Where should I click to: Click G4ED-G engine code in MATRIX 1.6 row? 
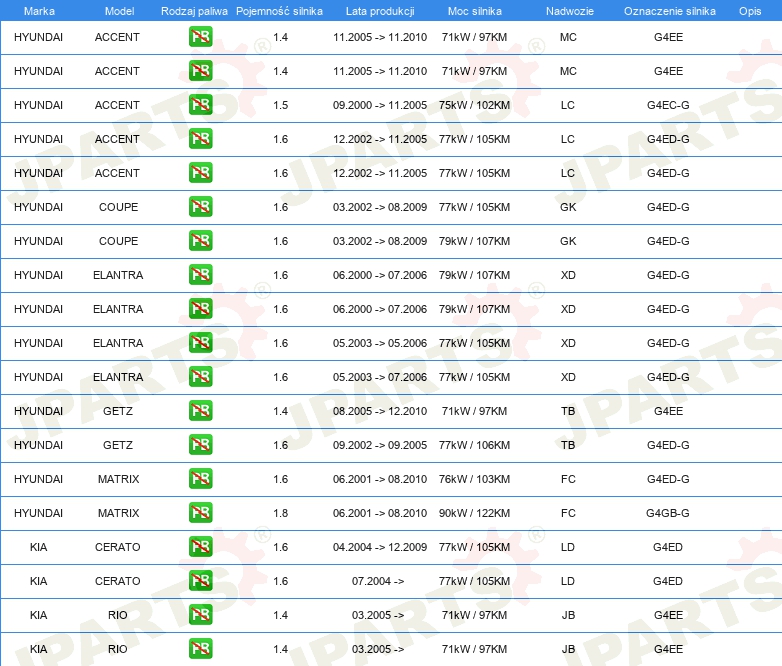point(668,479)
